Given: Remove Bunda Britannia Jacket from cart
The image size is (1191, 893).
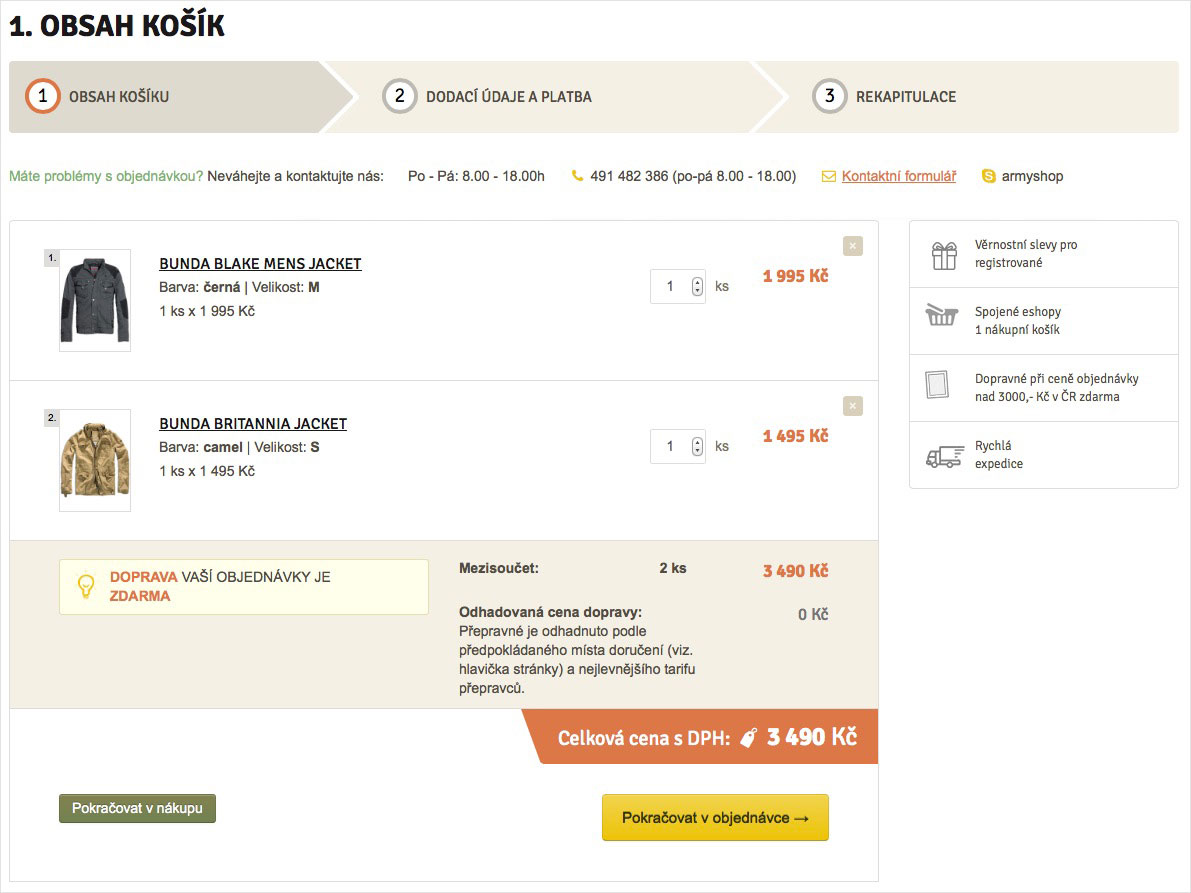Looking at the screenshot, I should coord(852,406).
